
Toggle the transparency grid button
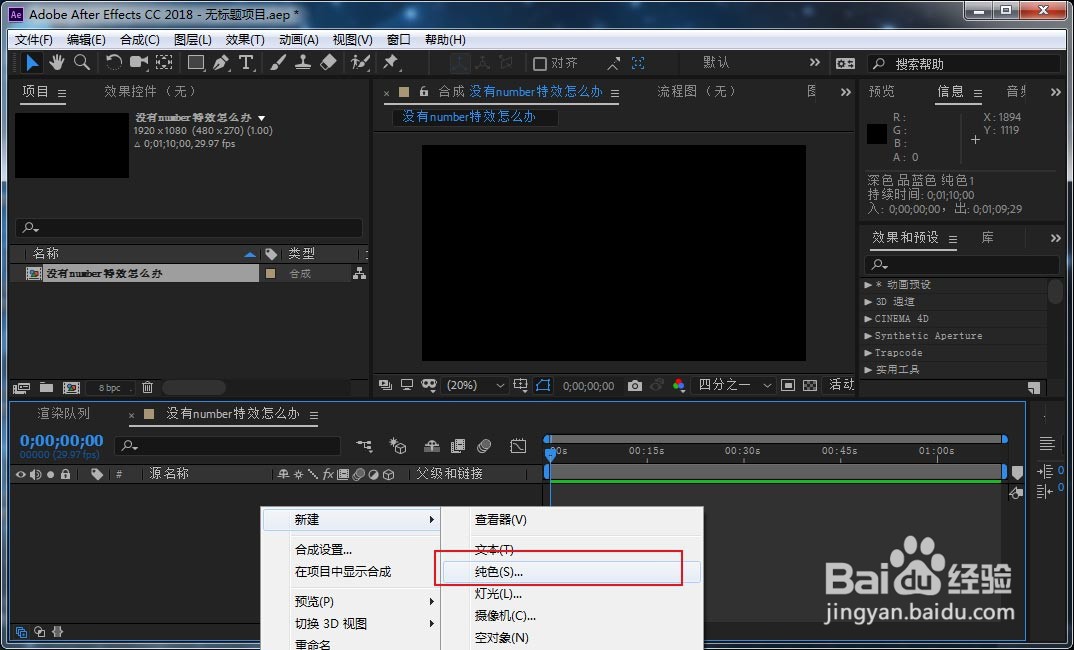point(810,386)
